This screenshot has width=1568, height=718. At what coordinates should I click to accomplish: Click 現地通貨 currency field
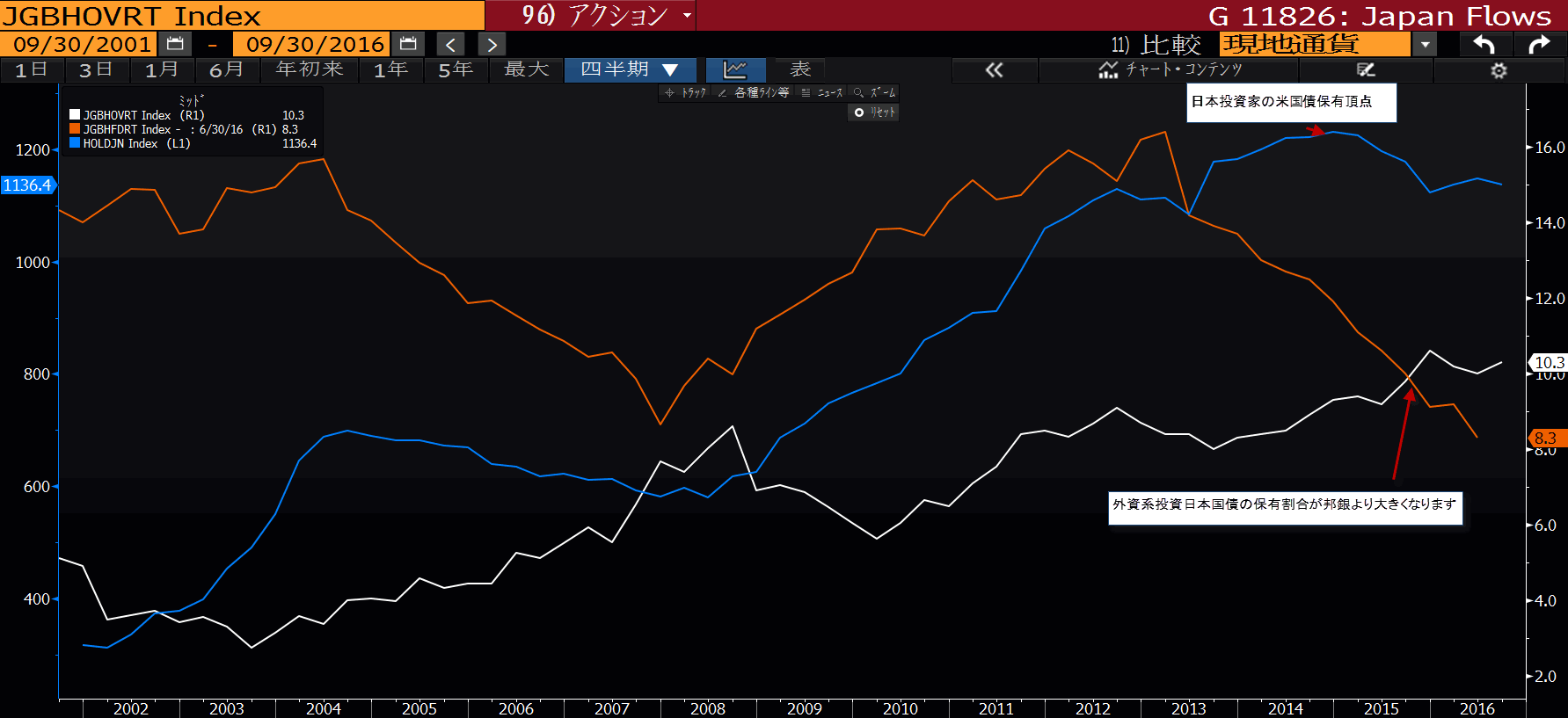(x=1315, y=44)
